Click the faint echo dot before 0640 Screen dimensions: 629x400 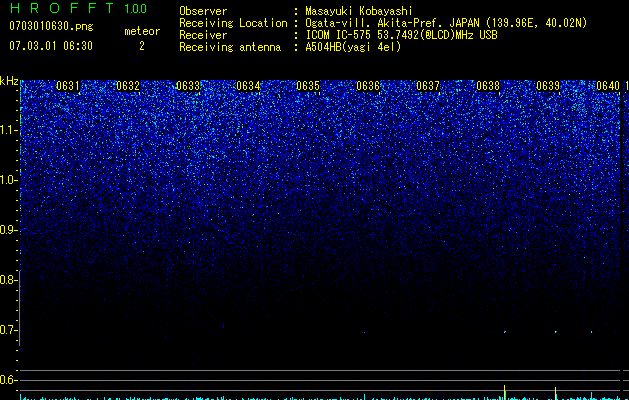pyautogui.click(x=591, y=332)
